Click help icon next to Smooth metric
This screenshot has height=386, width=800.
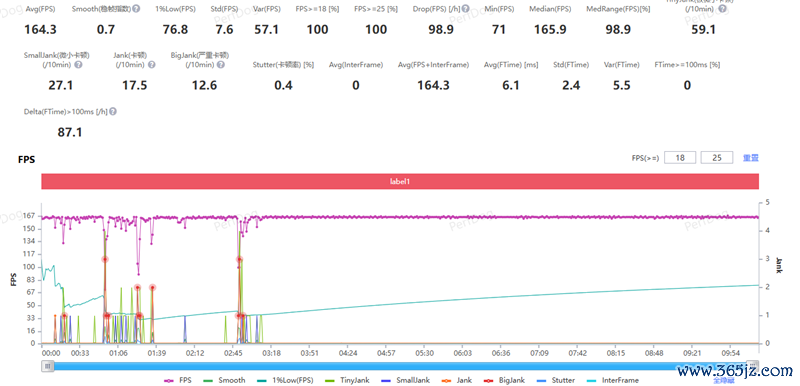click(136, 9)
